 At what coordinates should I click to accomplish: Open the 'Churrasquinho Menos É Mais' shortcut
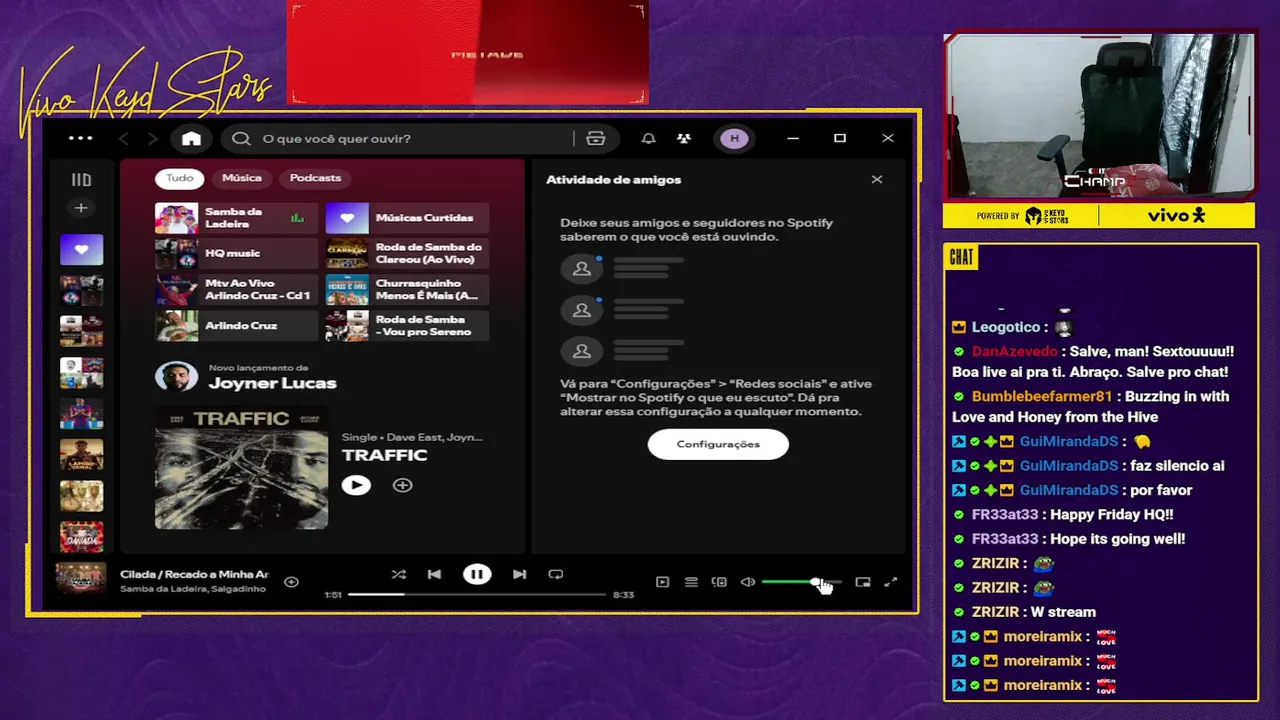click(x=407, y=290)
